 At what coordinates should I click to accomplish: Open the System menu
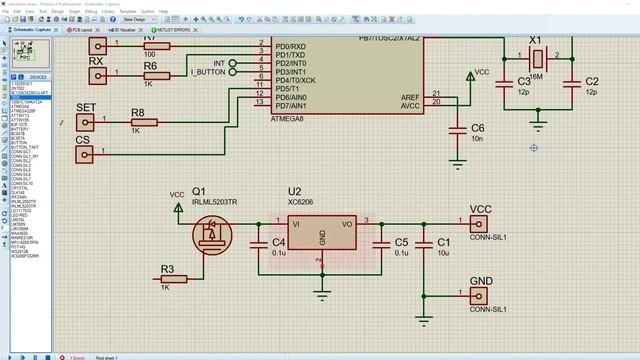pyautogui.click(x=147, y=11)
